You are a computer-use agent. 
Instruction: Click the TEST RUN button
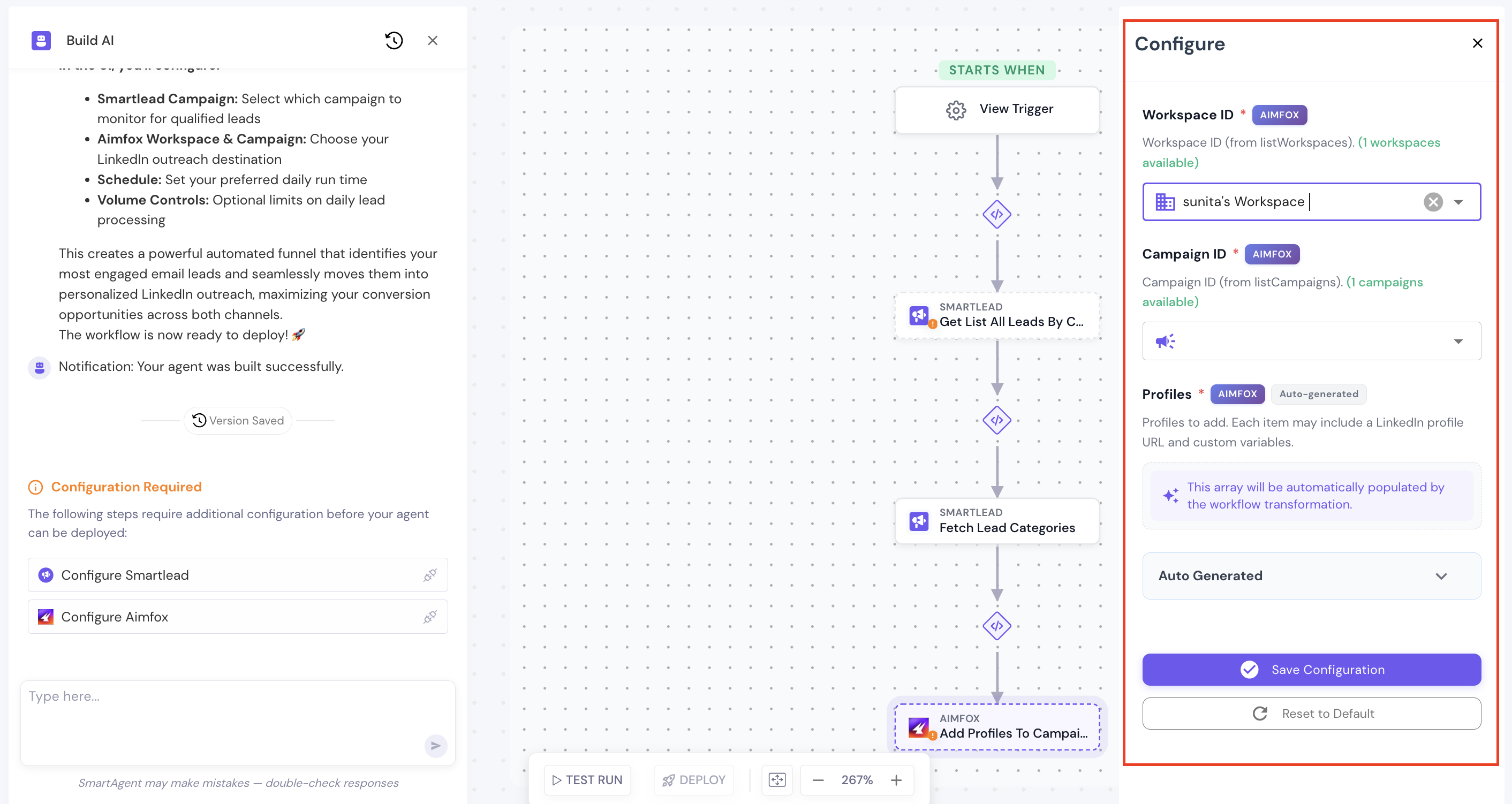coord(587,780)
